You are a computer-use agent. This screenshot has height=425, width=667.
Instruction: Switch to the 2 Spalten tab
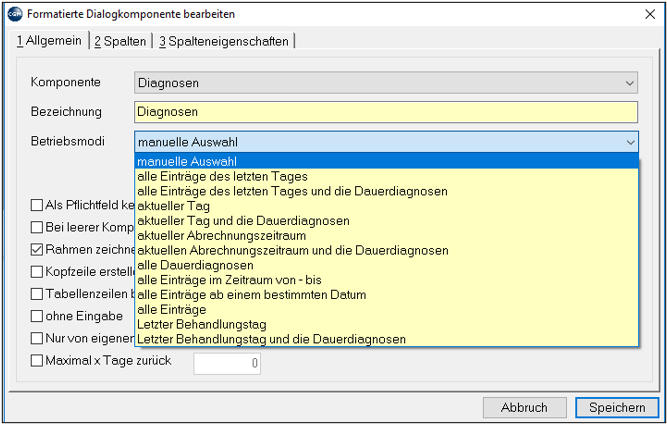[120, 41]
